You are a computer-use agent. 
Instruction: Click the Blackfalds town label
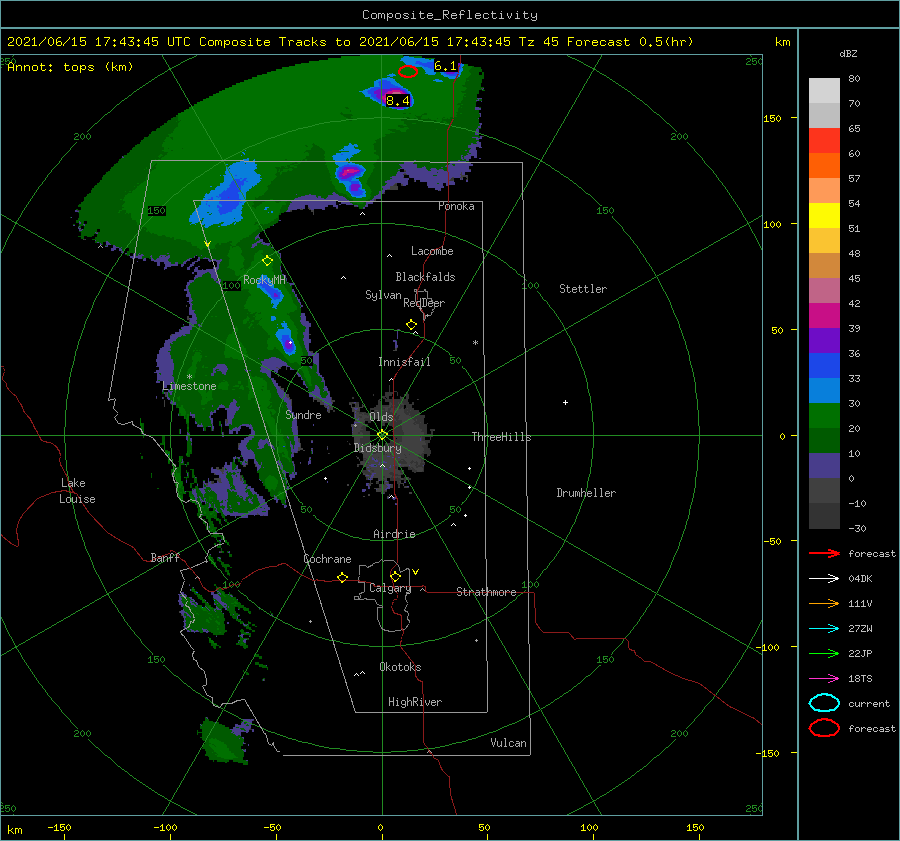[425, 277]
